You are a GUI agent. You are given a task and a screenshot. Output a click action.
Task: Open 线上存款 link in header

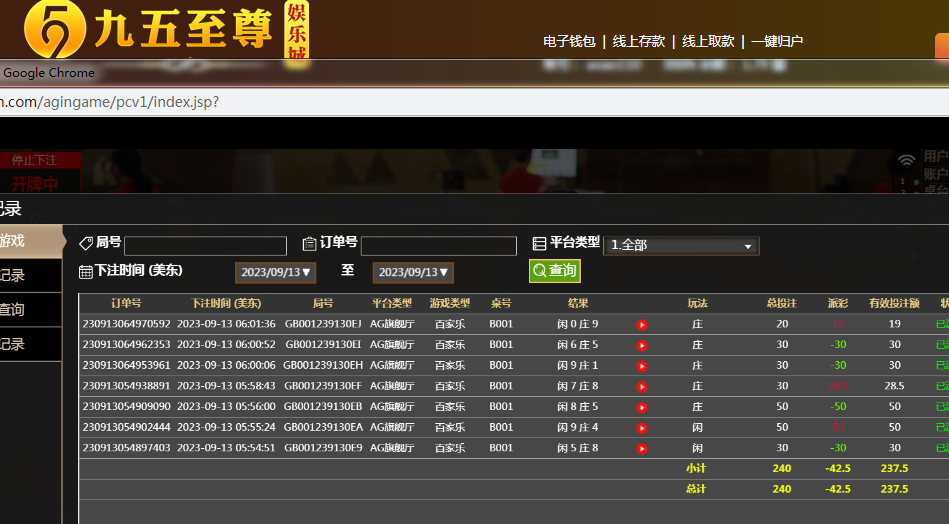pos(639,41)
